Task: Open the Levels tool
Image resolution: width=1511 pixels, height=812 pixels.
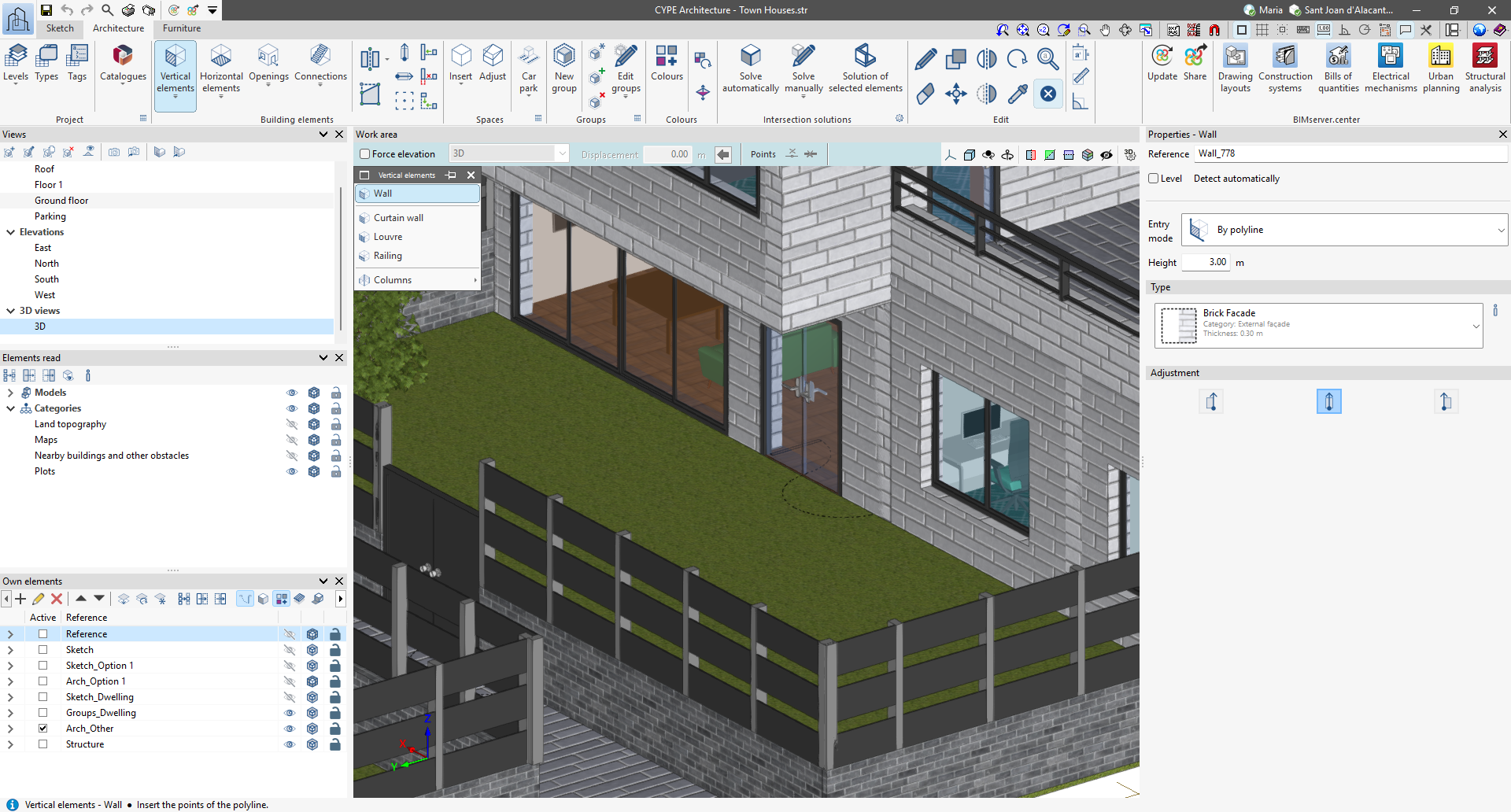Action: 16,64
